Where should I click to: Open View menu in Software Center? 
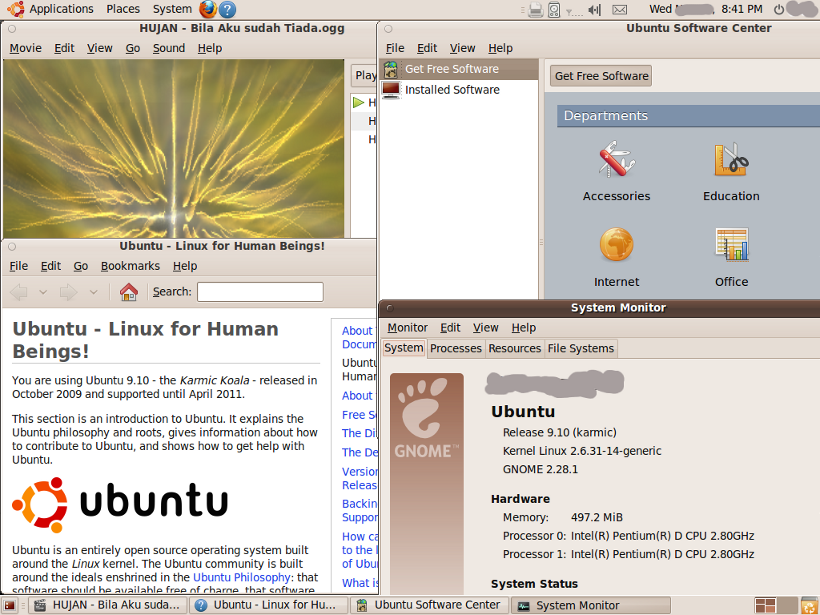[x=462, y=48]
